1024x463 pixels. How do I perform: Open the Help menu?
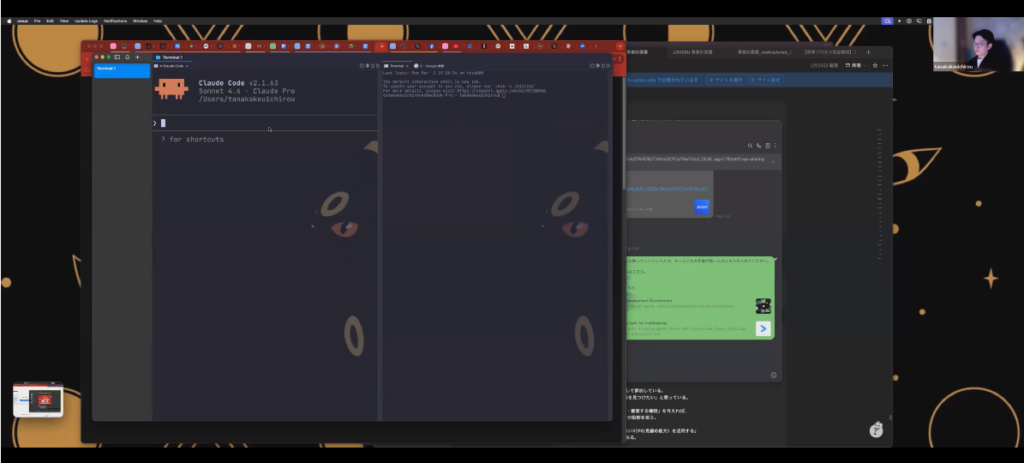pos(158,20)
